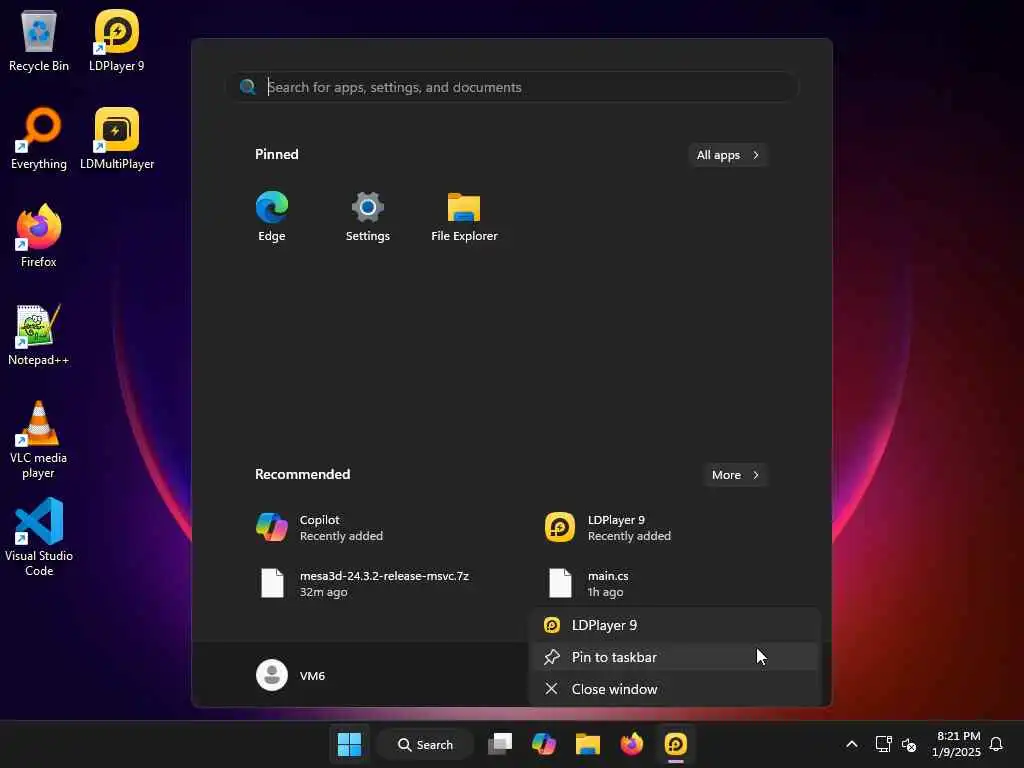
Task: Open Firefox from the taskbar
Action: [x=632, y=744]
